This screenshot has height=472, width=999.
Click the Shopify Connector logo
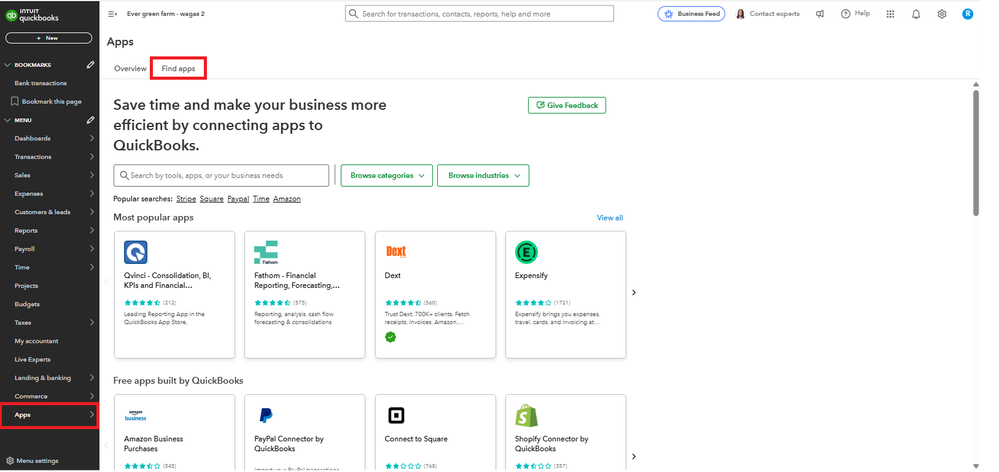(x=526, y=415)
